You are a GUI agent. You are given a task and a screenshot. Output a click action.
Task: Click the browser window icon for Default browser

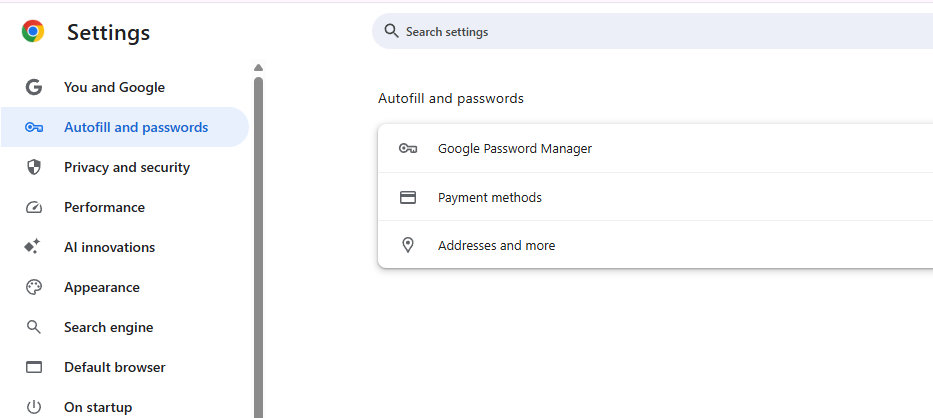(34, 367)
